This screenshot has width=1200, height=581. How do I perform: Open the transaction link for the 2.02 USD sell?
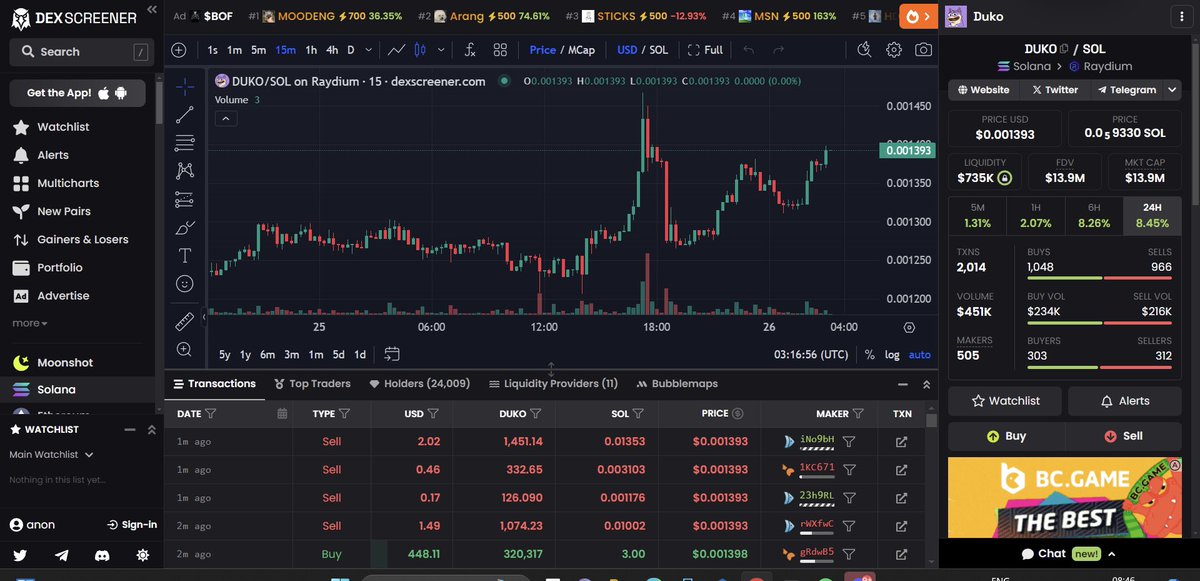pyautogui.click(x=901, y=441)
